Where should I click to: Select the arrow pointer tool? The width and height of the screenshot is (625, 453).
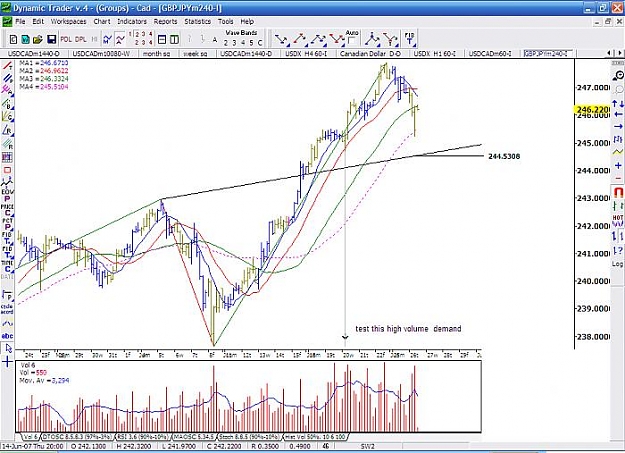point(8,349)
